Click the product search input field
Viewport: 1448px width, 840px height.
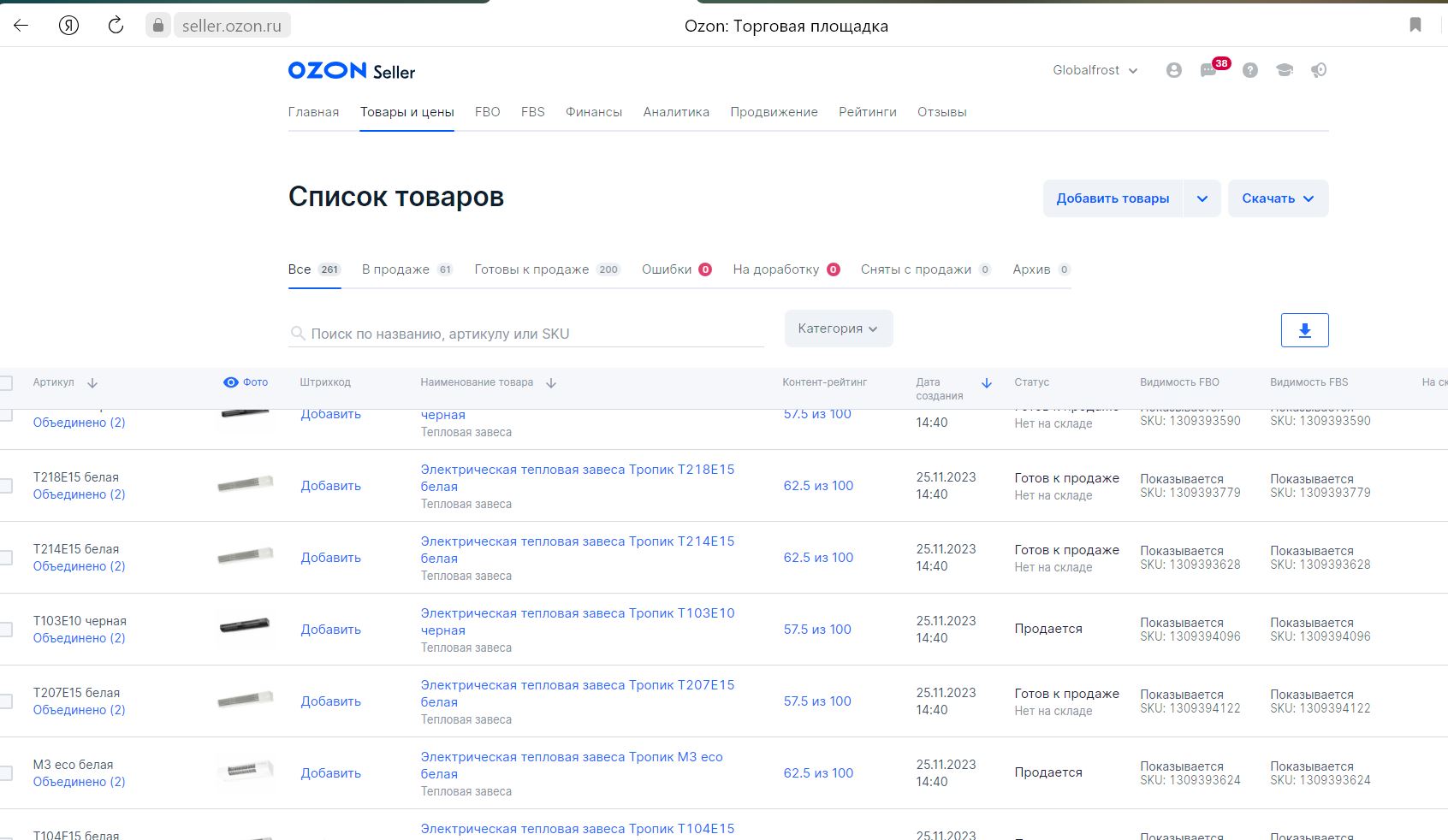point(525,334)
